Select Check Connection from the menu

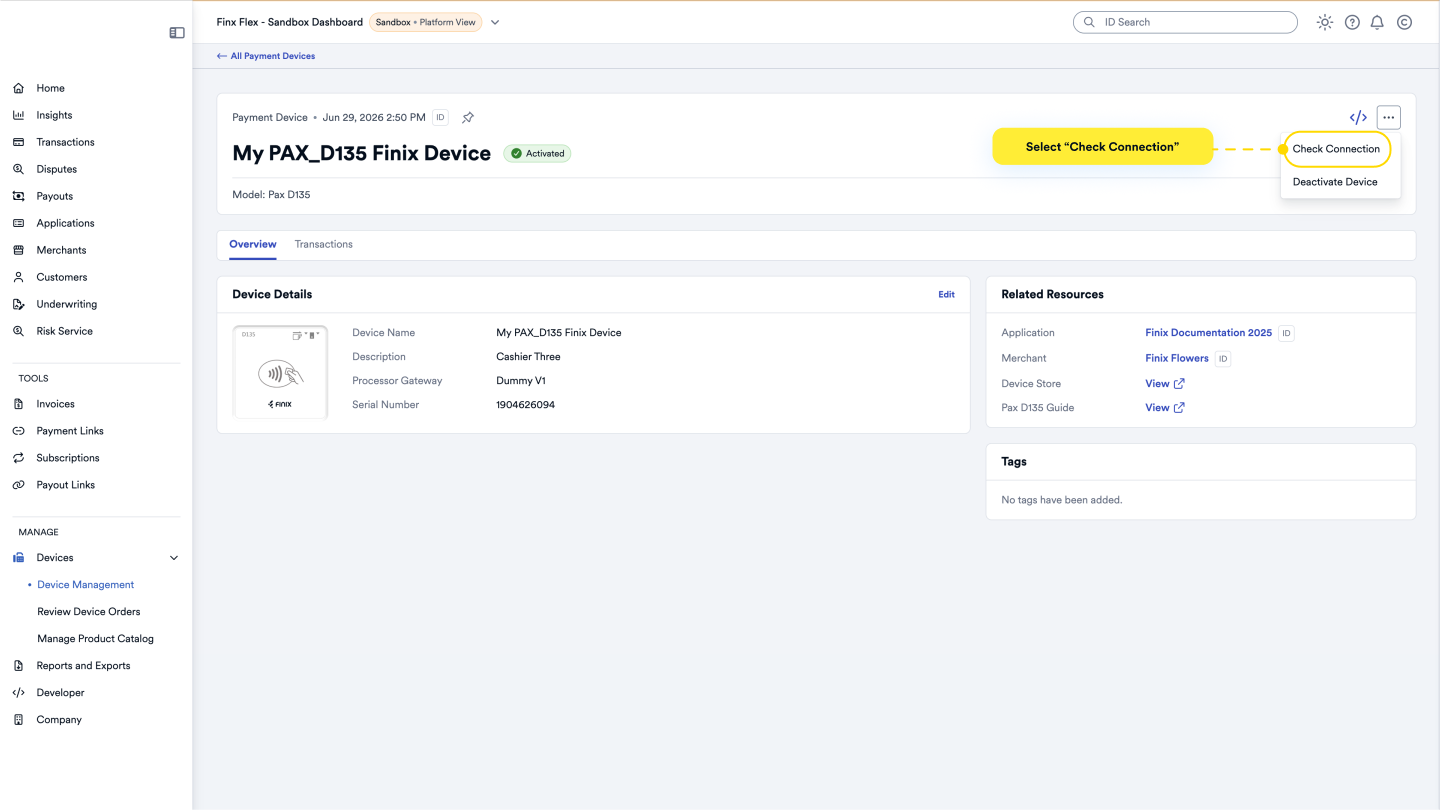(x=1336, y=149)
